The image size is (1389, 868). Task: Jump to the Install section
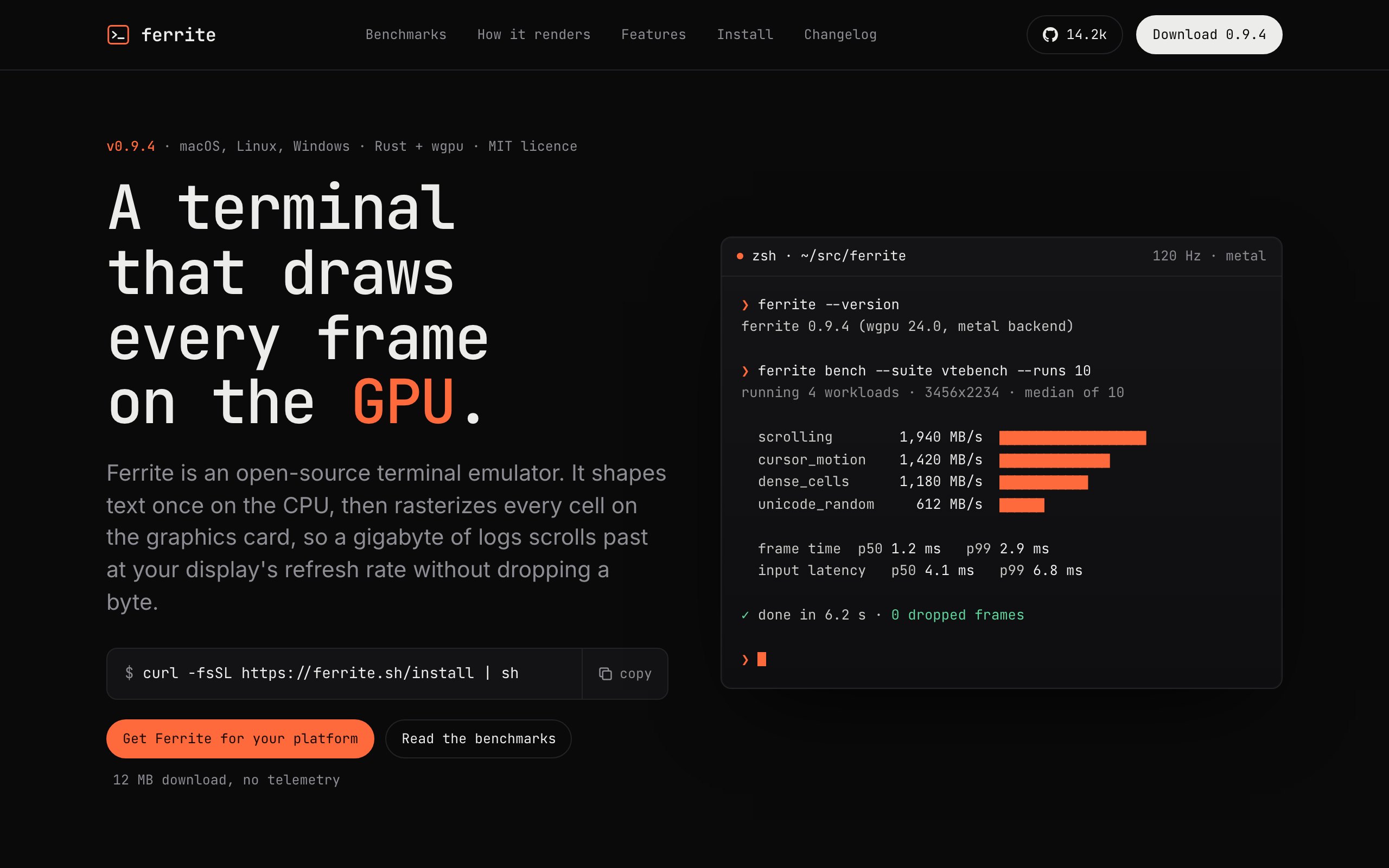745,34
